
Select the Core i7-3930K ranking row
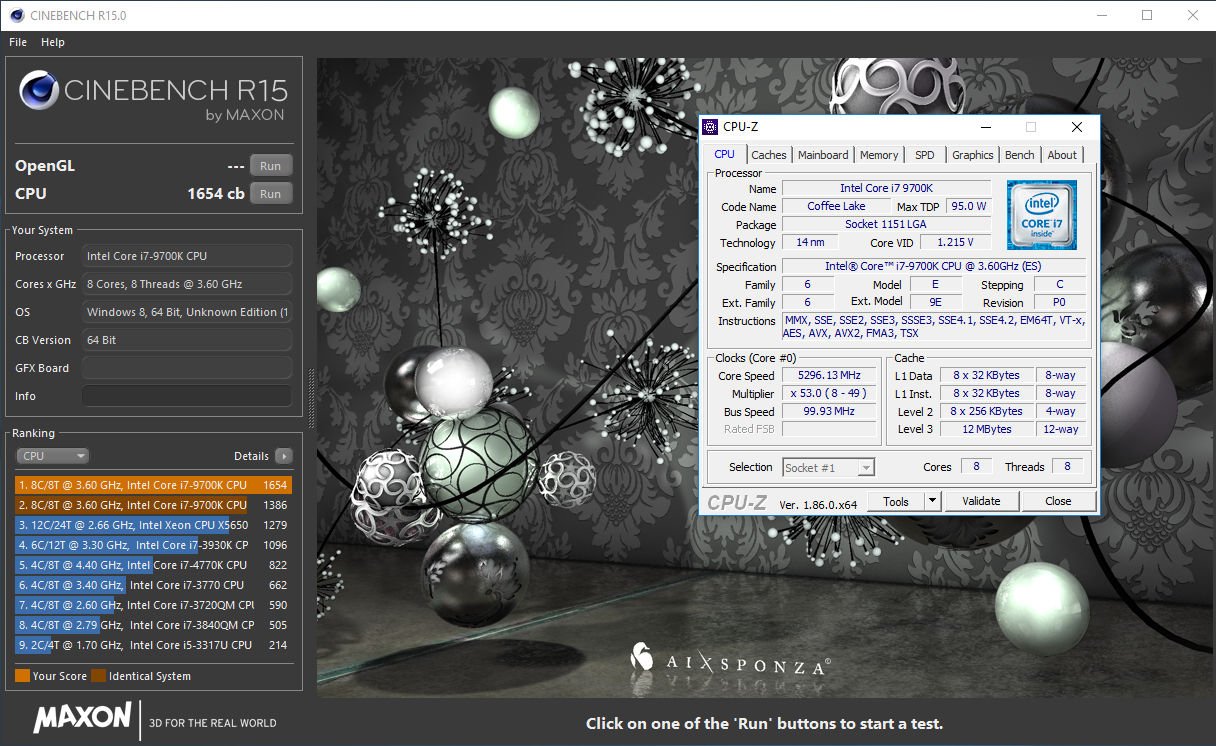153,545
